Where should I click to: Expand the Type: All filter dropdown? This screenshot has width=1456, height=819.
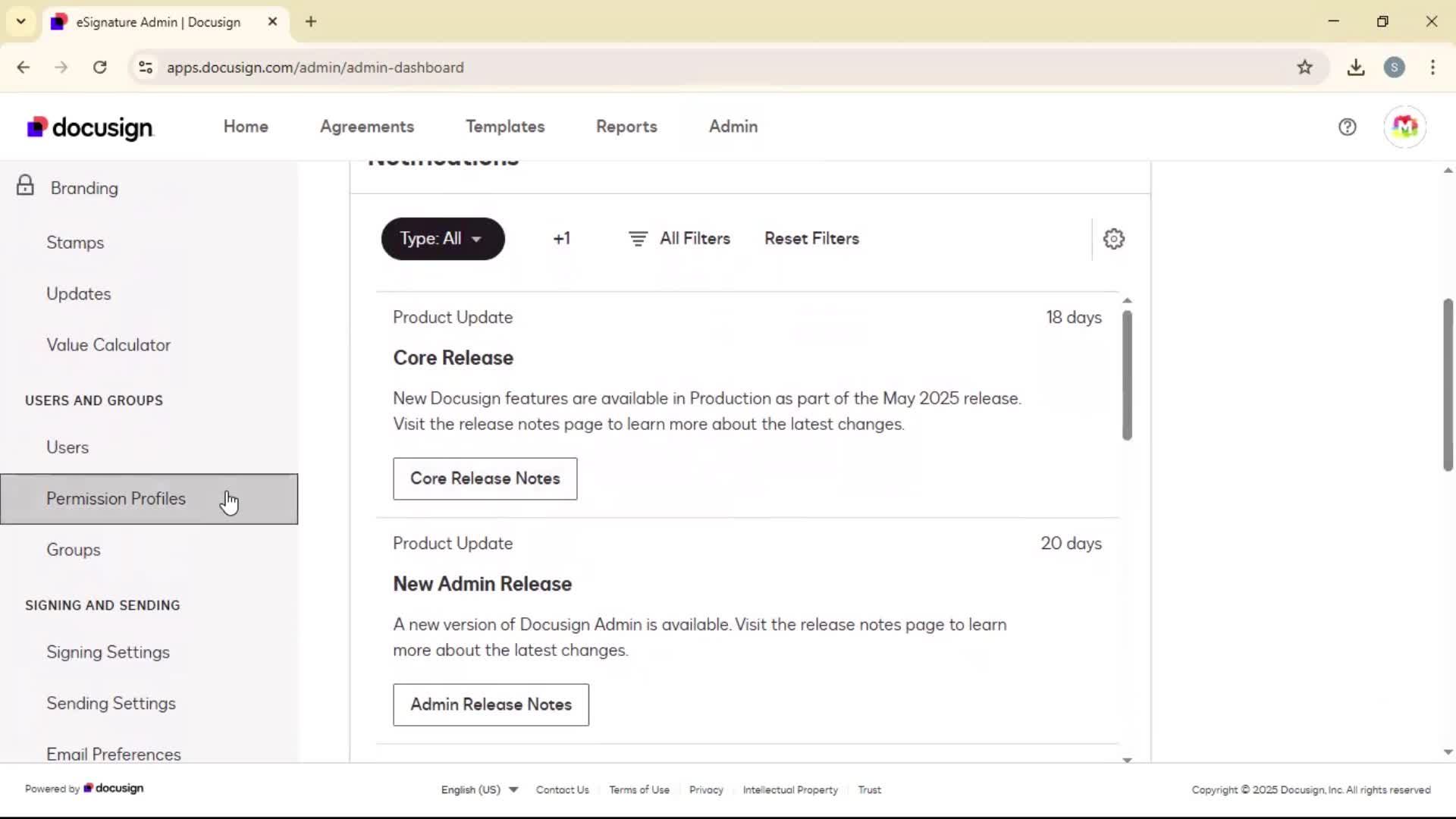(443, 239)
